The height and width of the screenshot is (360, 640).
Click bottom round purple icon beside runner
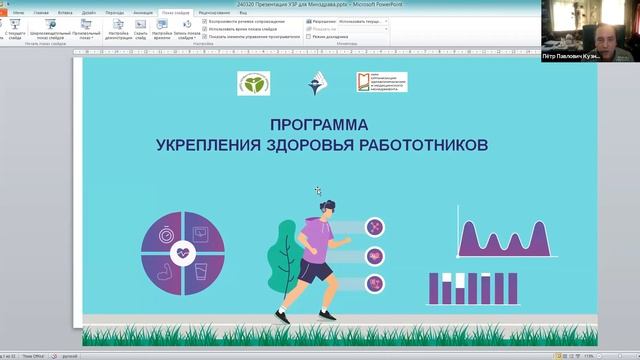tap(375, 284)
